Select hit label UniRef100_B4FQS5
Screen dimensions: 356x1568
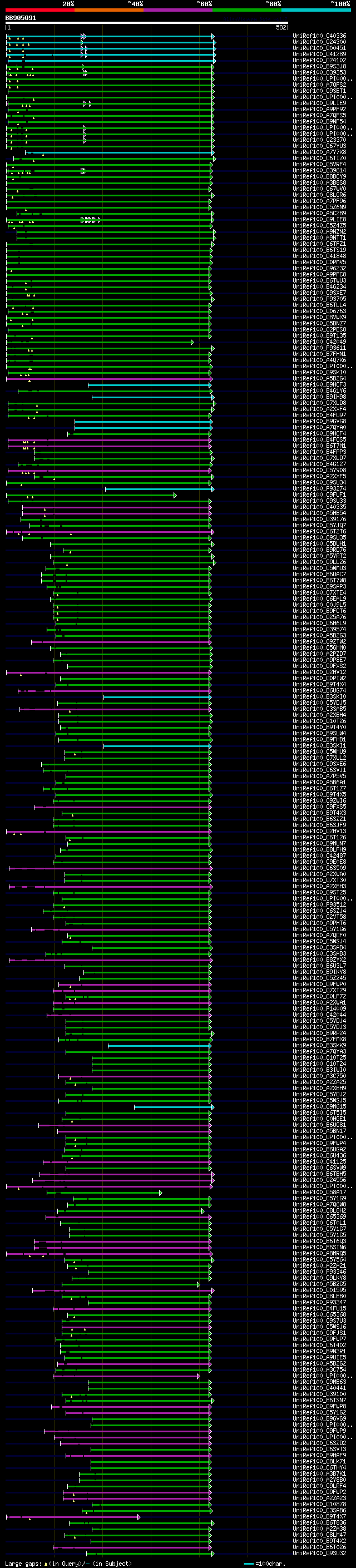(319, 439)
